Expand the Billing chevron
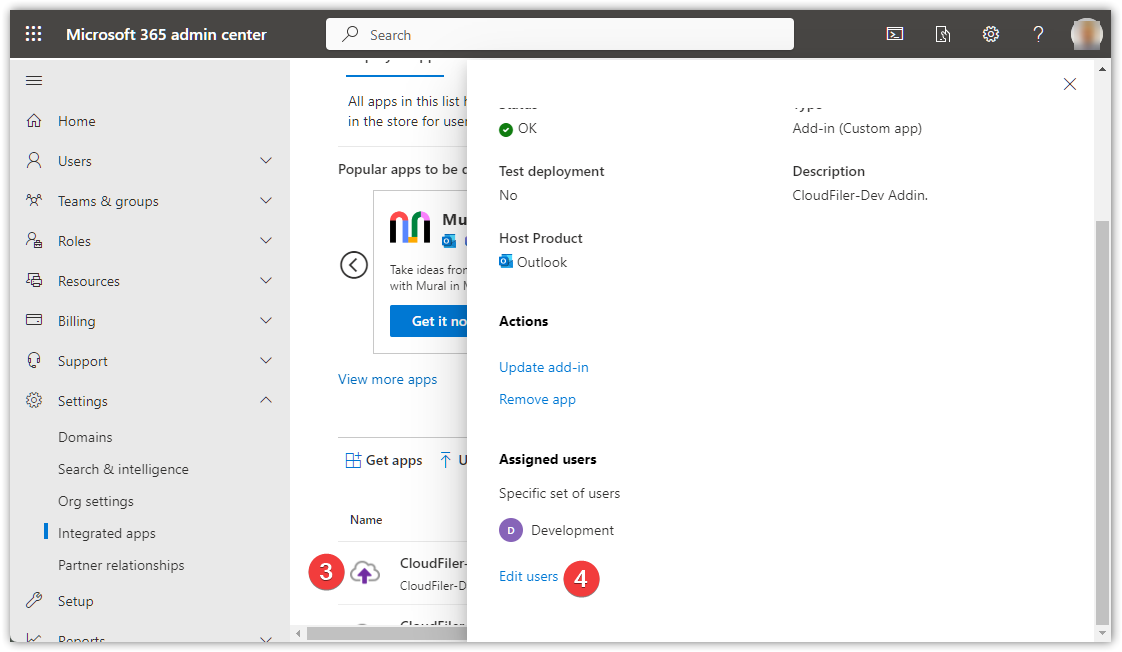 (x=265, y=320)
